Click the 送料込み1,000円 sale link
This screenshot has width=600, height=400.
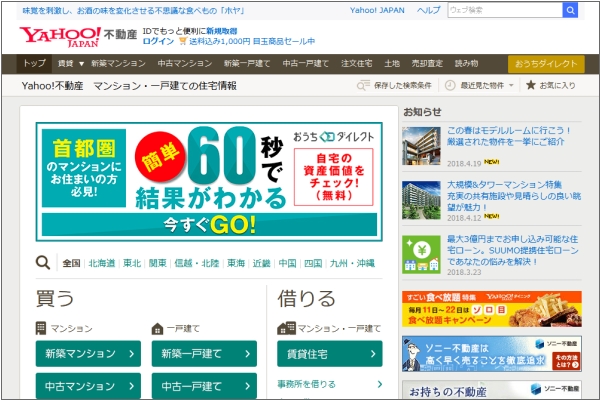point(252,41)
